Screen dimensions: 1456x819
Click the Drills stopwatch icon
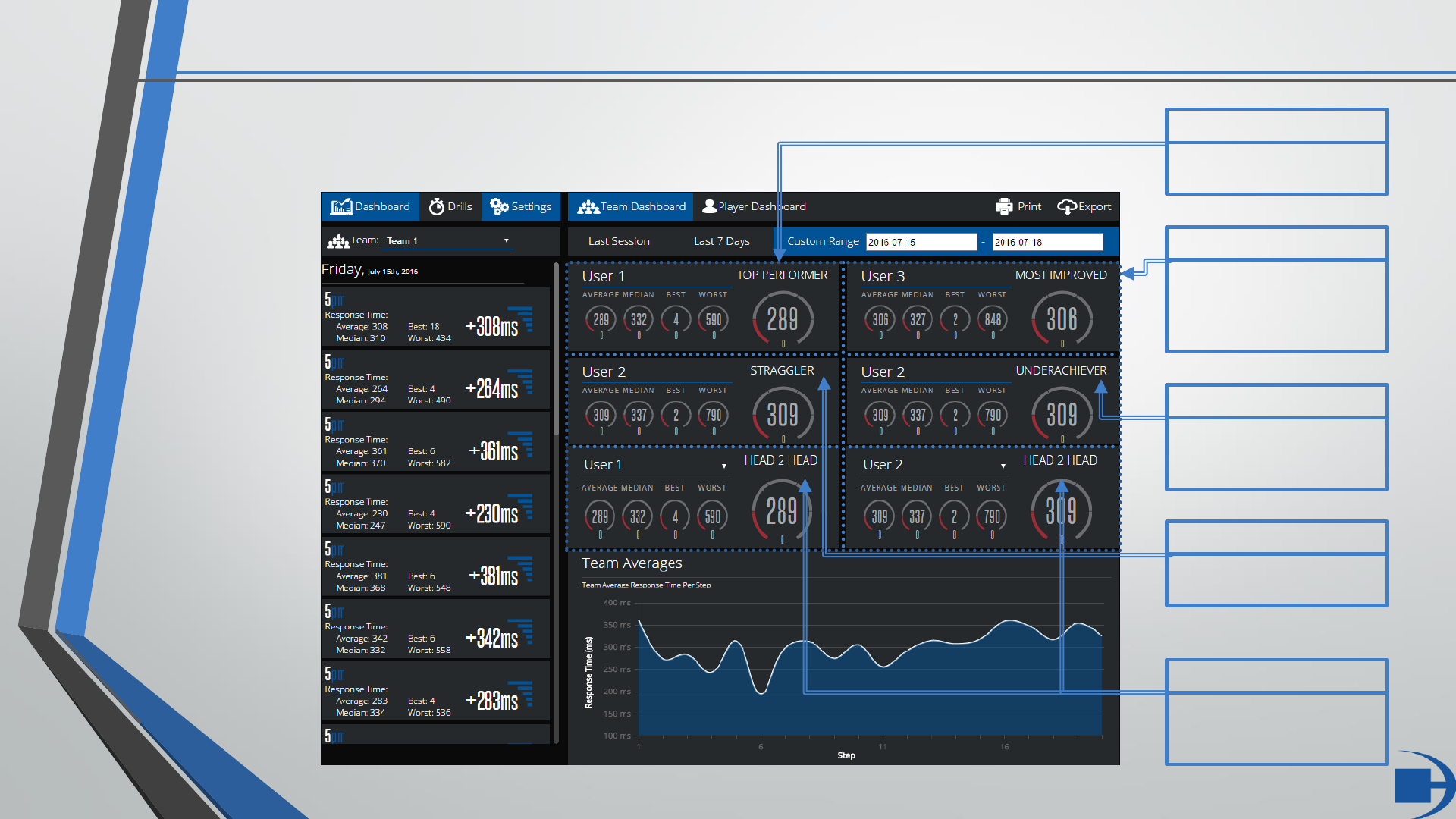click(436, 206)
